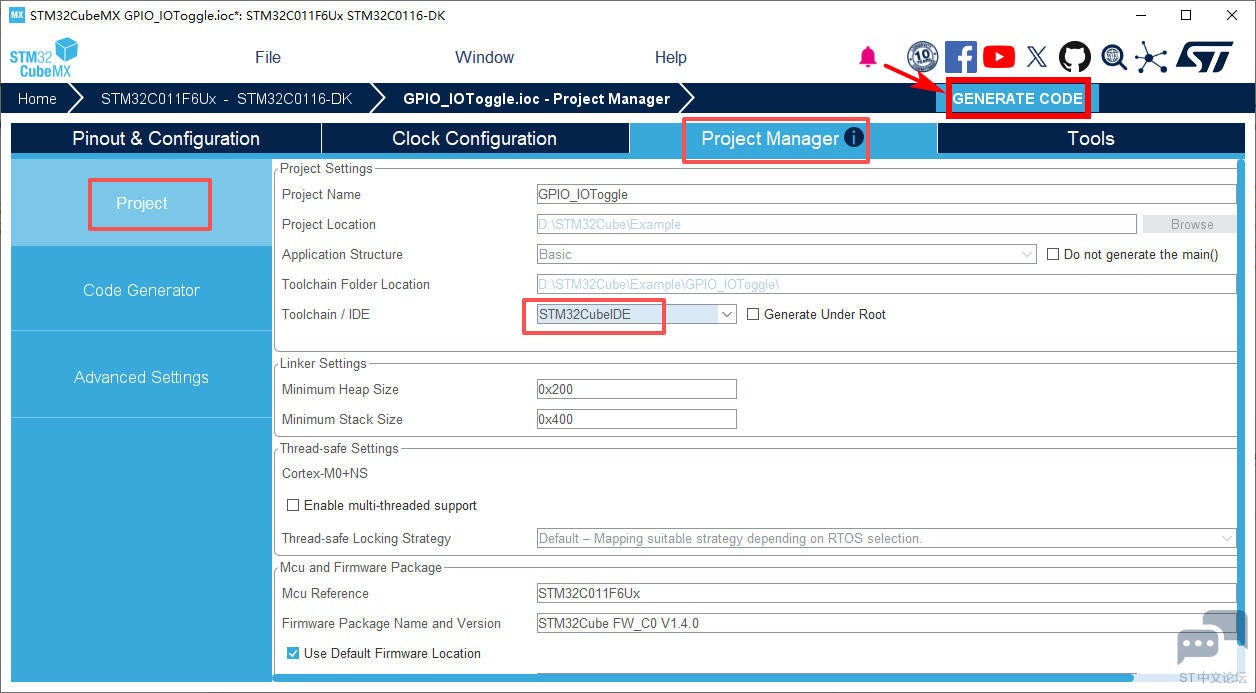
Task: Open the Code Generator side tab
Action: click(x=141, y=290)
